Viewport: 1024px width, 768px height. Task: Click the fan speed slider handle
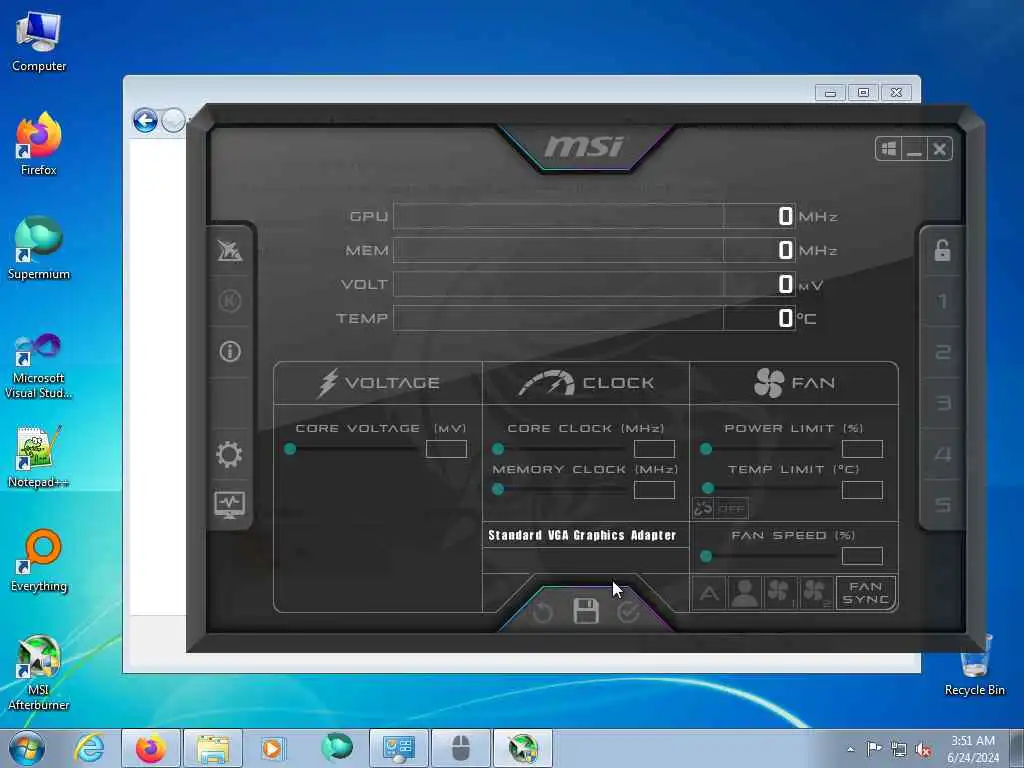pyautogui.click(x=706, y=556)
